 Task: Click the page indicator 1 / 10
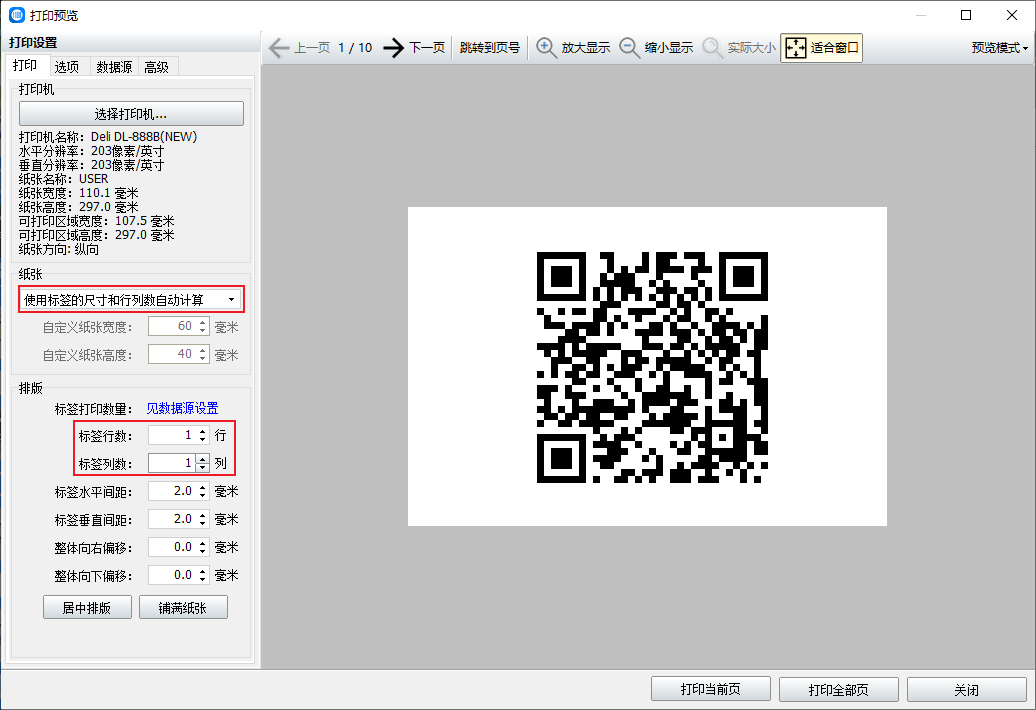(355, 48)
